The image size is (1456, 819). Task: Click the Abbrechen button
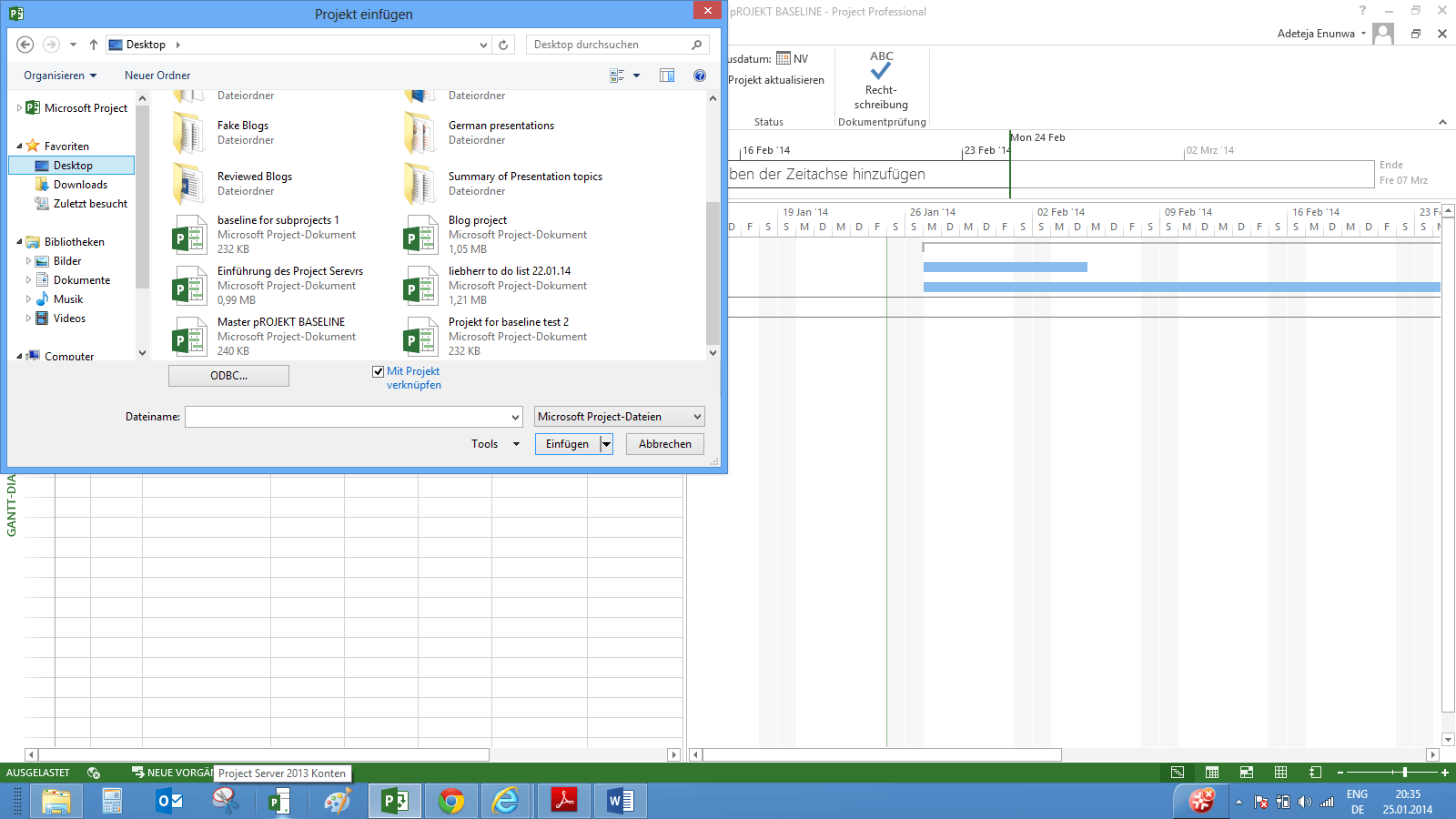[665, 444]
